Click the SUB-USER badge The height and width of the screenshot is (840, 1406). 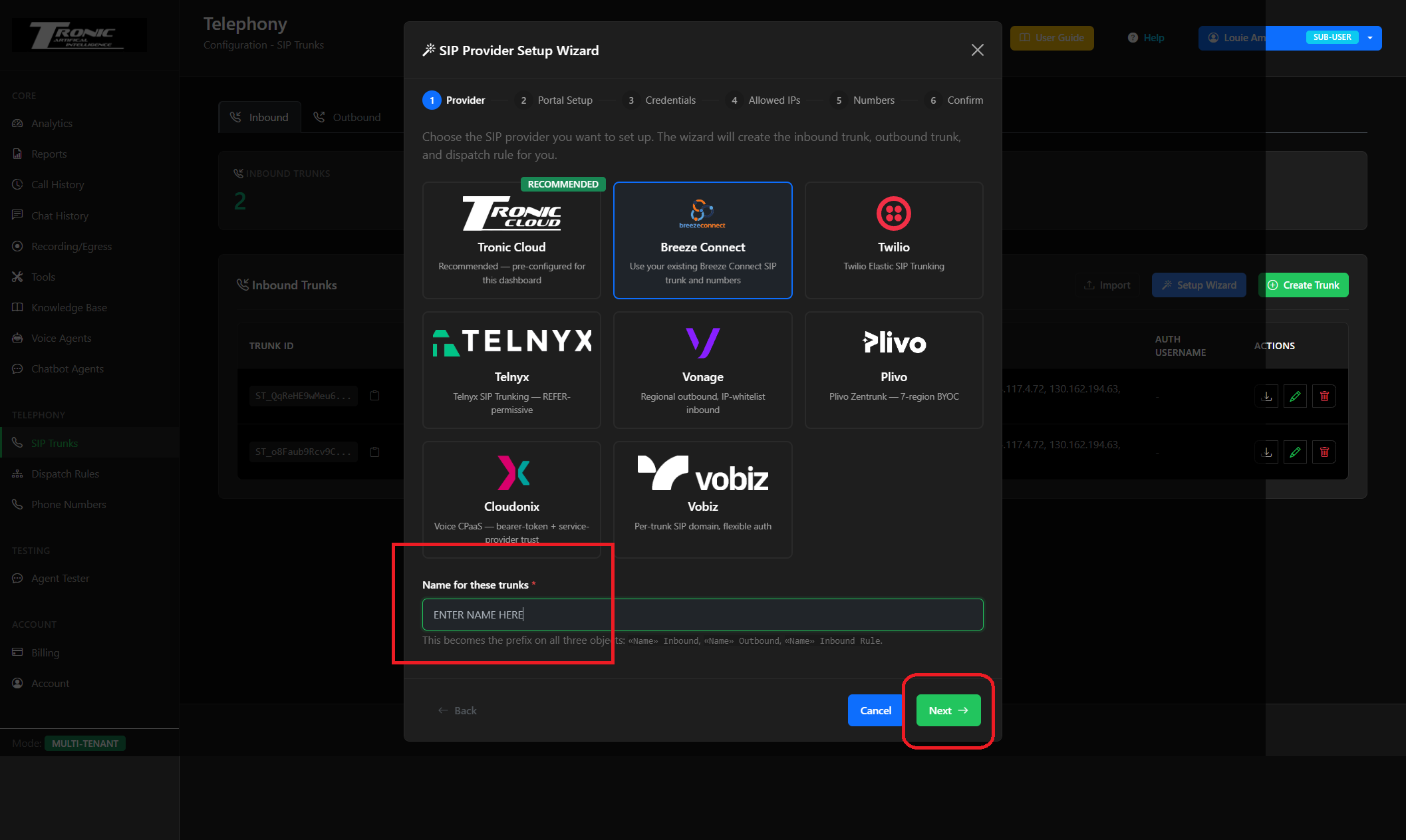coord(1332,37)
